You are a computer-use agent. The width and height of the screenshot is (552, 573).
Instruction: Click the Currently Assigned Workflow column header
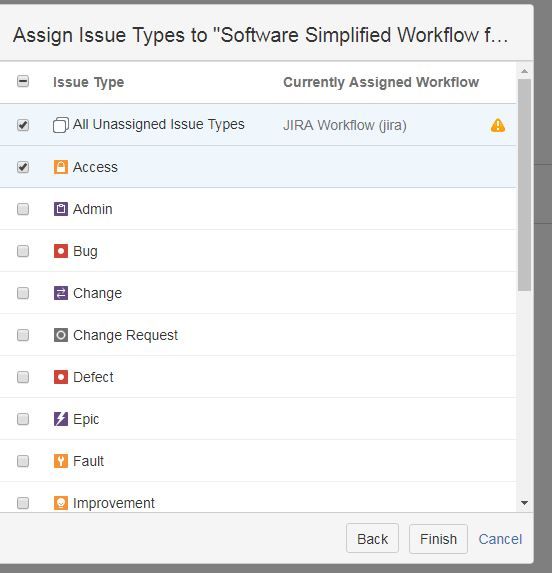[381, 82]
